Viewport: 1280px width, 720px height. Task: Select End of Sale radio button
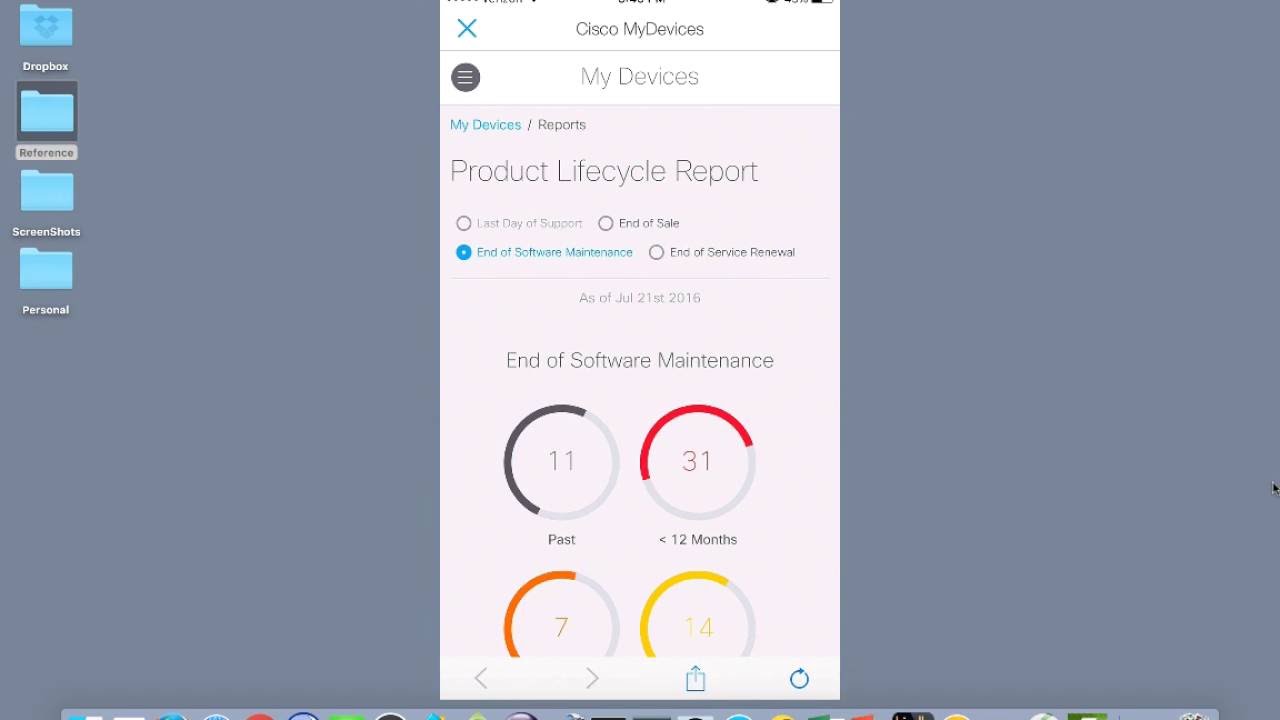[606, 223]
